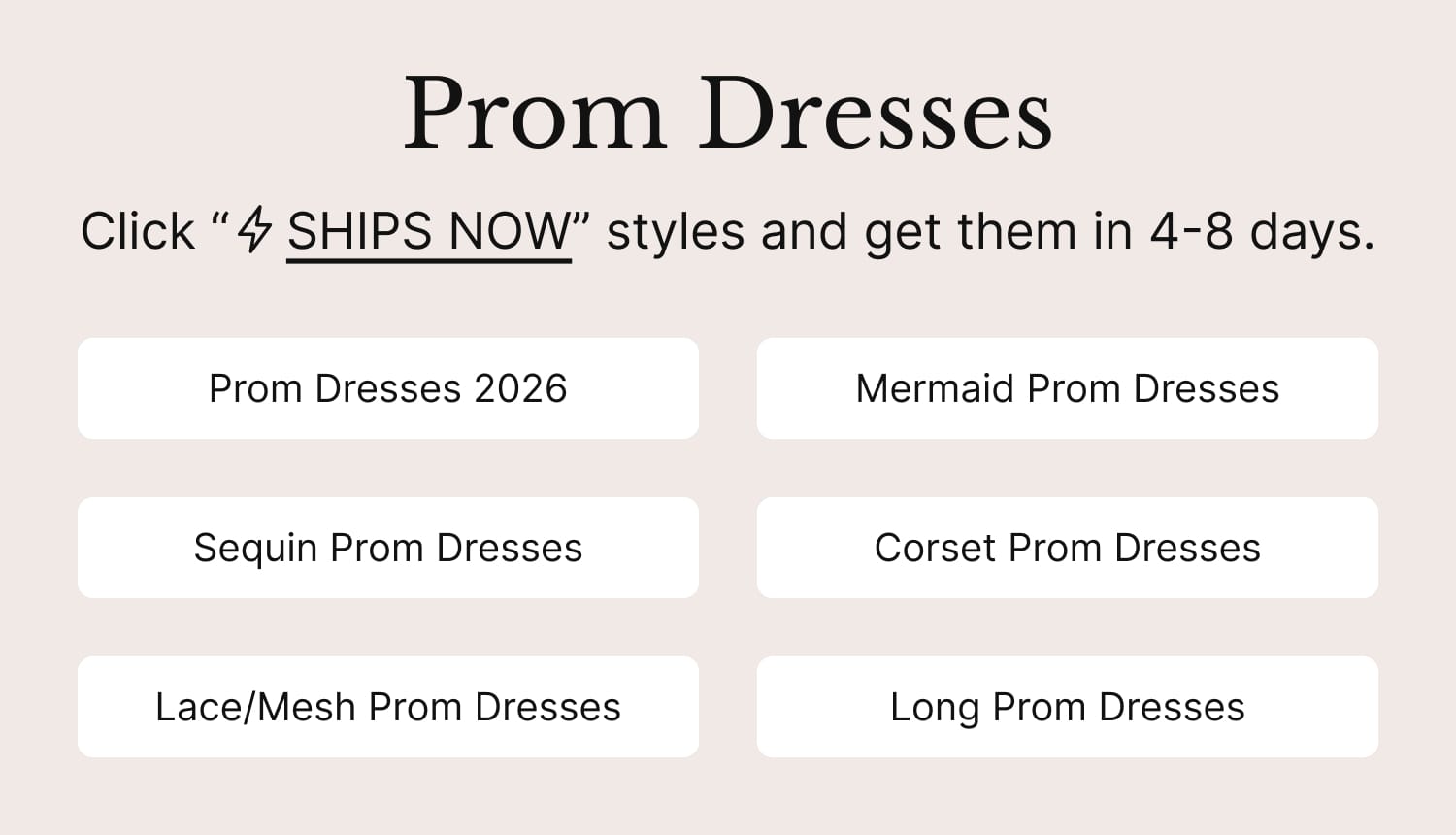Screen dimensions: 1456x835
Task: Open the SHIPS NOW link
Action: click(x=428, y=233)
